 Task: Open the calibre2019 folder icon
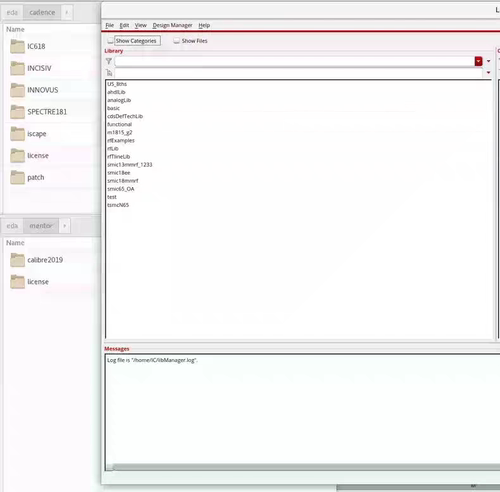[17, 260]
